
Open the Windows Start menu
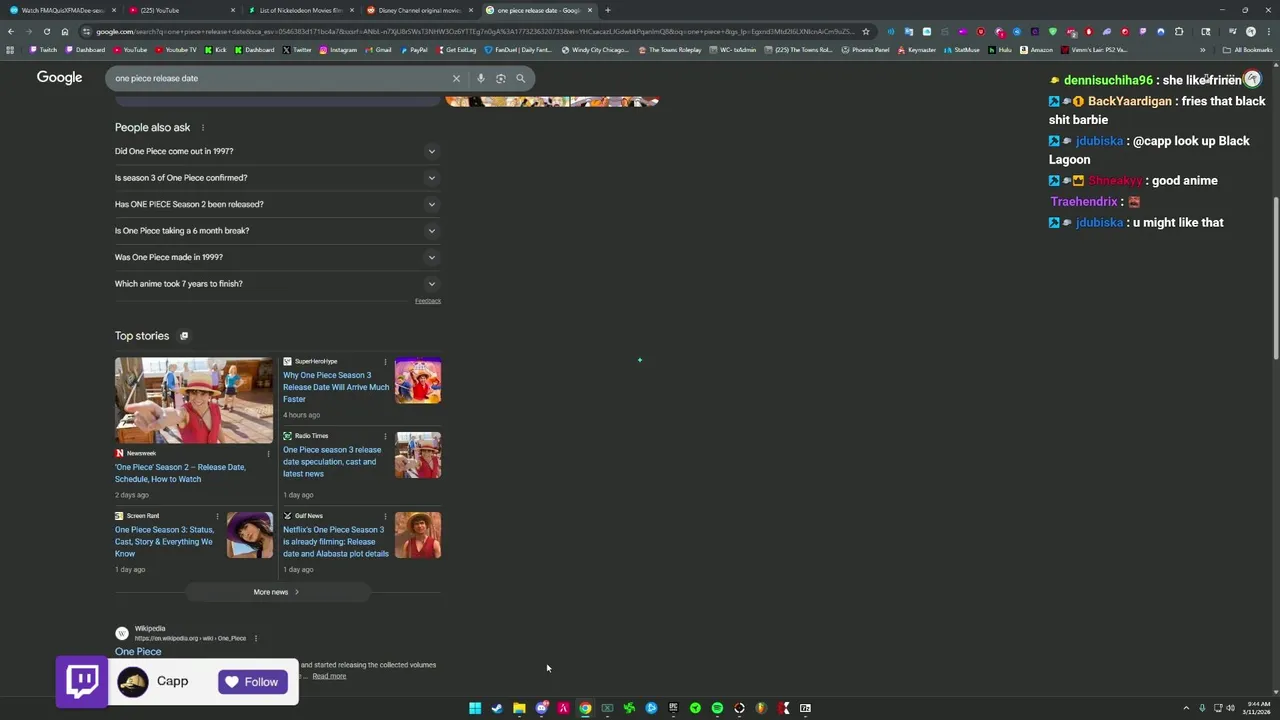[x=475, y=708]
